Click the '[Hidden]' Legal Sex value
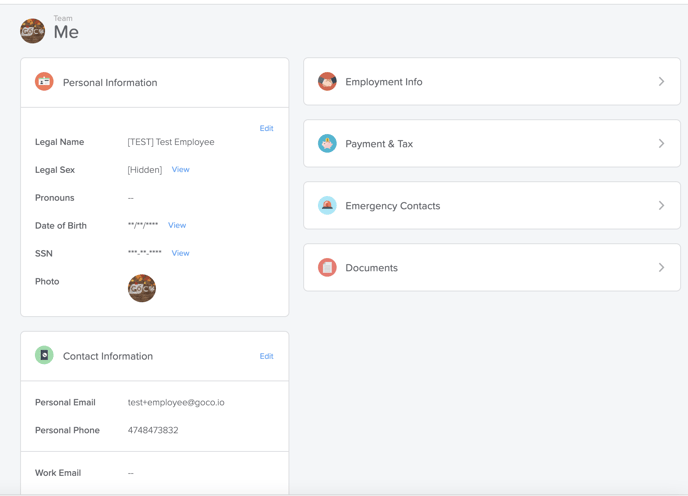The width and height of the screenshot is (688, 496). pyautogui.click(x=145, y=170)
